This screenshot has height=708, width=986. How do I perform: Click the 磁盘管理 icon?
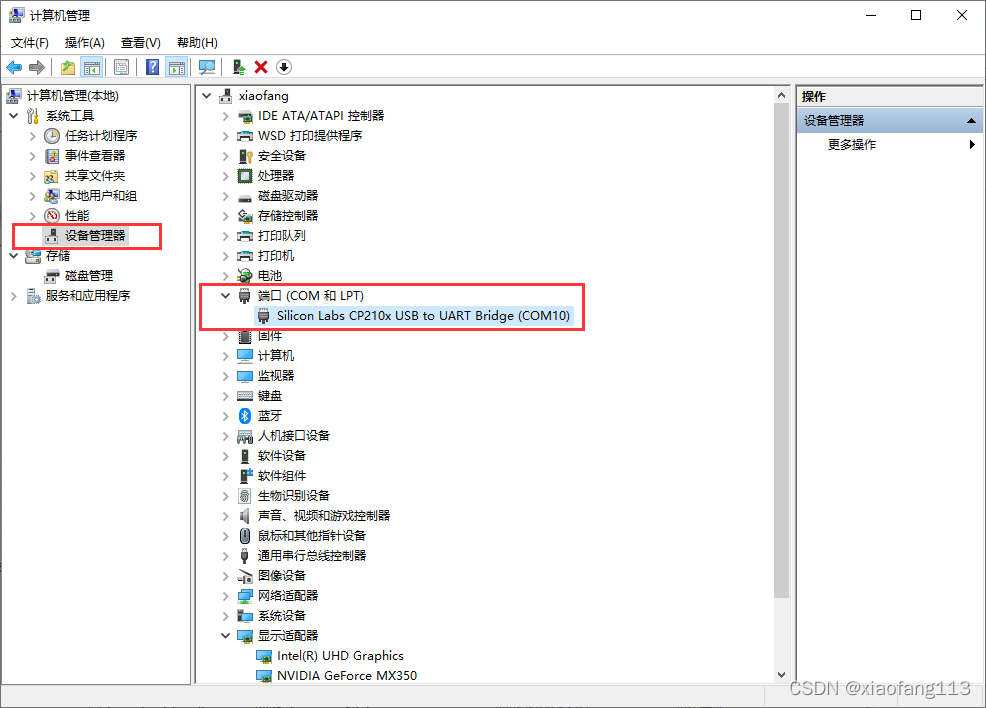pyautogui.click(x=52, y=276)
